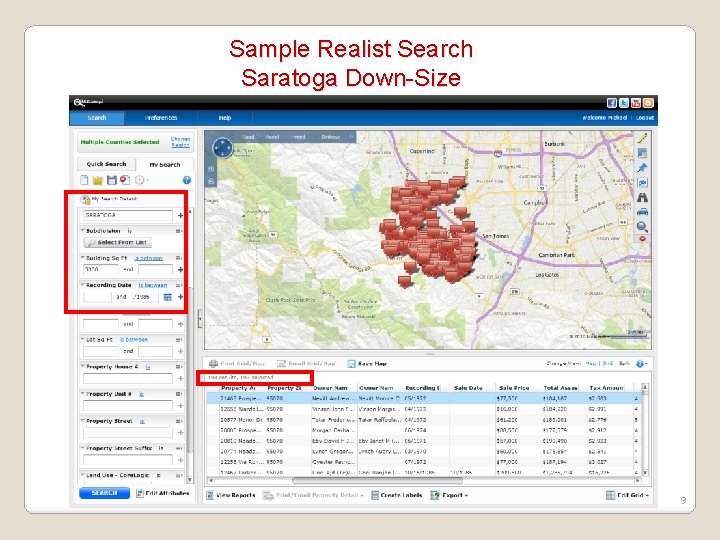Open the Help tab in top navigation

click(x=225, y=118)
